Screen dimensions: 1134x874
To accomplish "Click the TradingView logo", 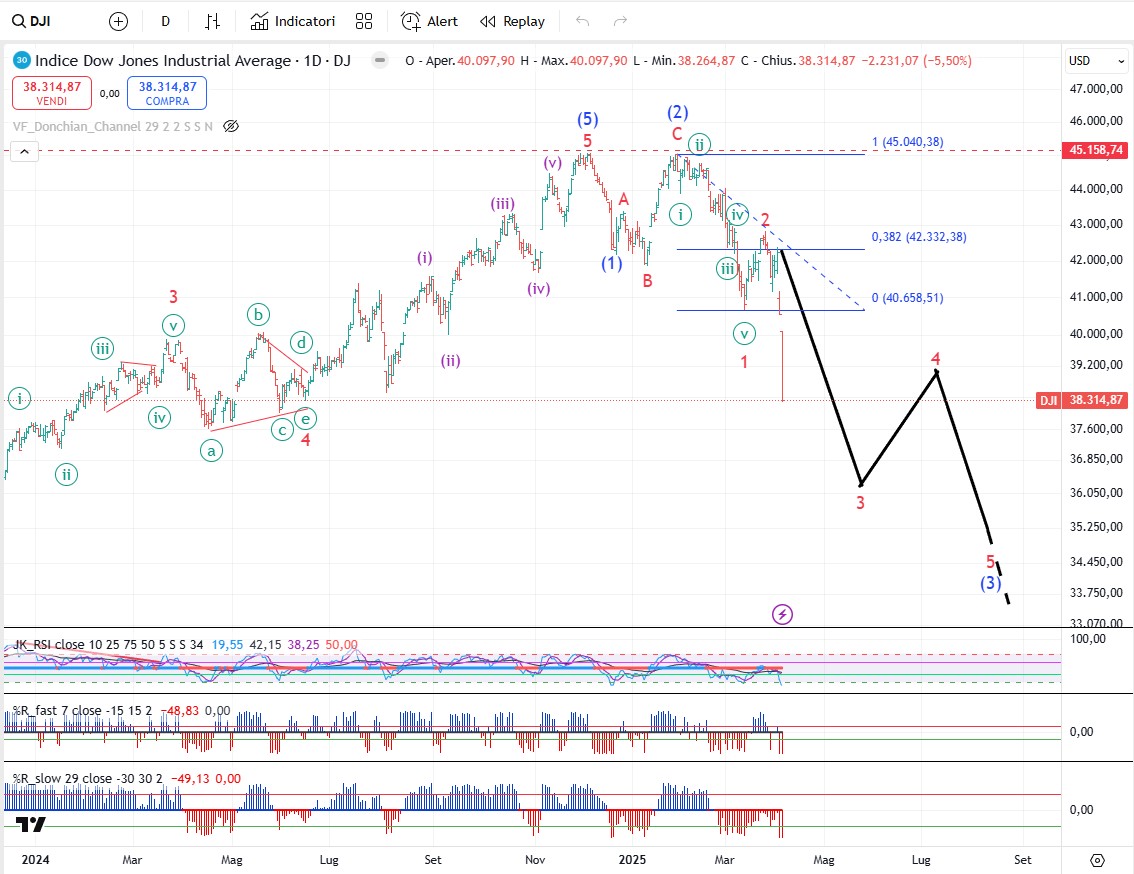I will tap(30, 824).
